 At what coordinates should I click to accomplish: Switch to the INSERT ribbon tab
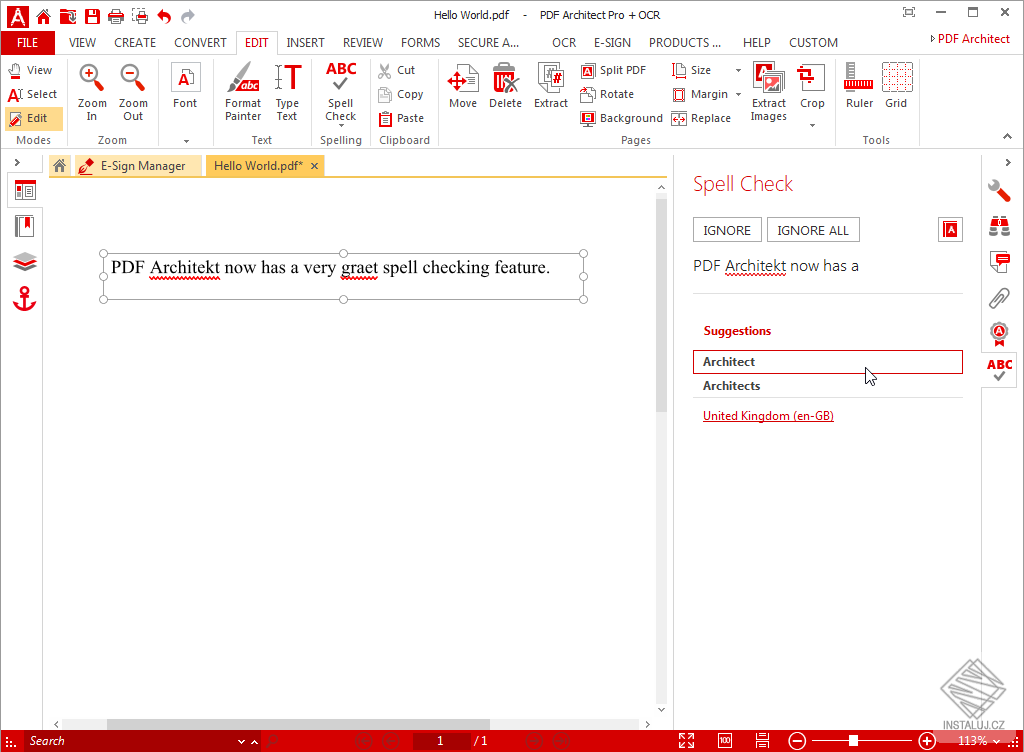pyautogui.click(x=305, y=42)
